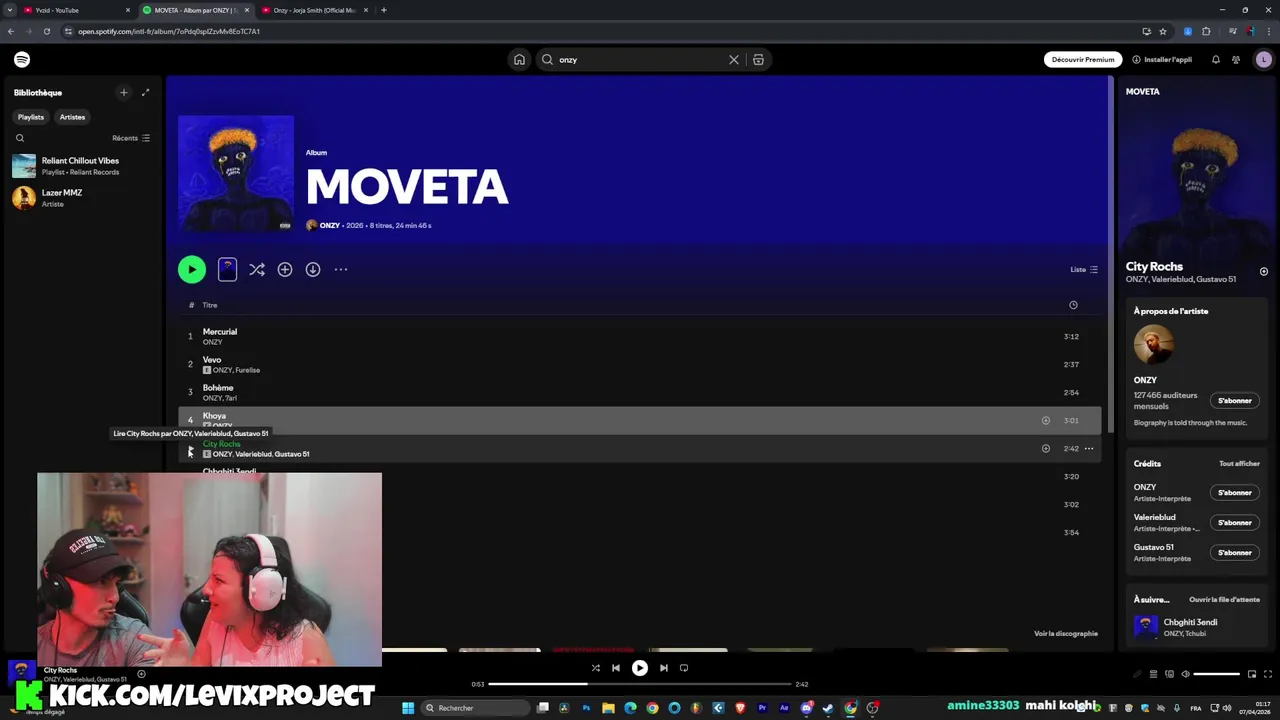The width and height of the screenshot is (1280, 720).
Task: Seek in the song progress bar
Action: 640,684
